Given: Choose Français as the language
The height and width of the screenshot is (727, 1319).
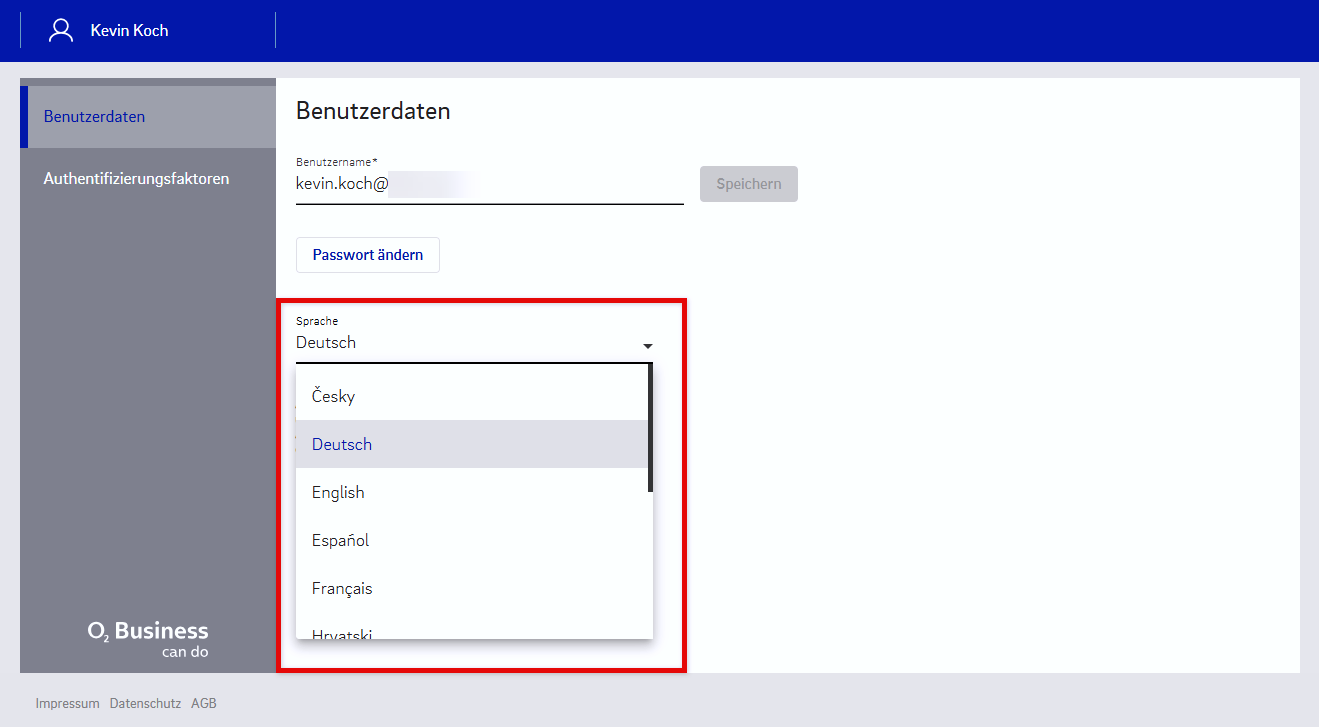Looking at the screenshot, I should pyautogui.click(x=342, y=588).
